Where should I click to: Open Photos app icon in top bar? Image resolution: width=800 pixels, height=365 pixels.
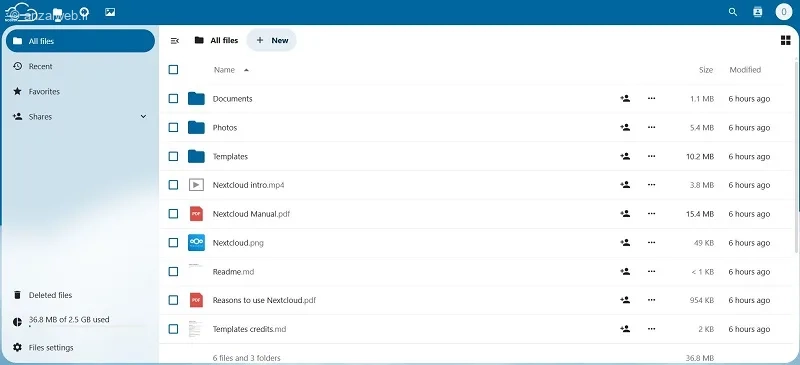tap(110, 12)
